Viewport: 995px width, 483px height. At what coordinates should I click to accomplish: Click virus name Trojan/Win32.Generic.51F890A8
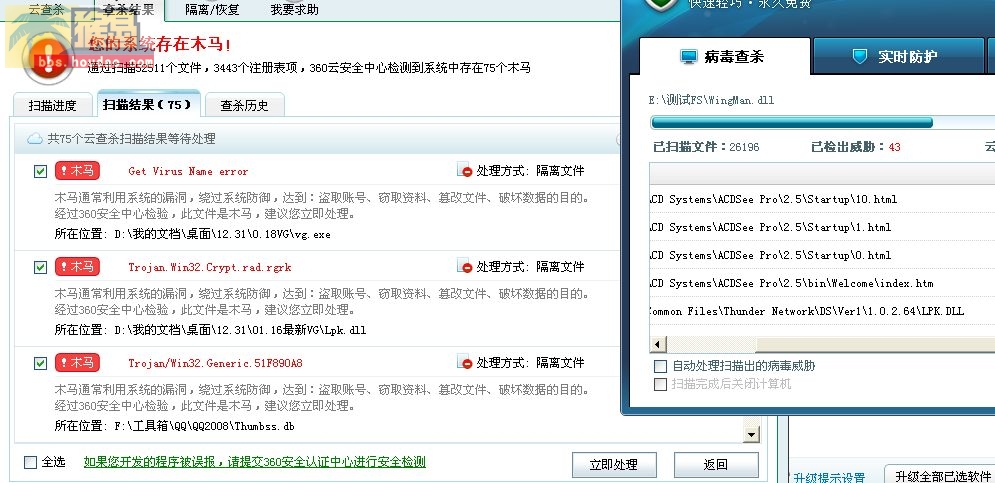coord(215,363)
